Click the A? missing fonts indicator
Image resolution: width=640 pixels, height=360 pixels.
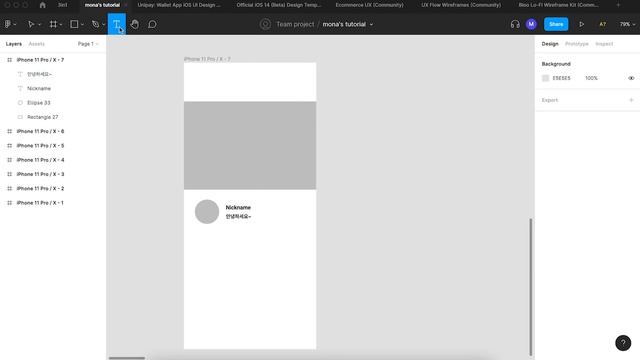click(602, 24)
